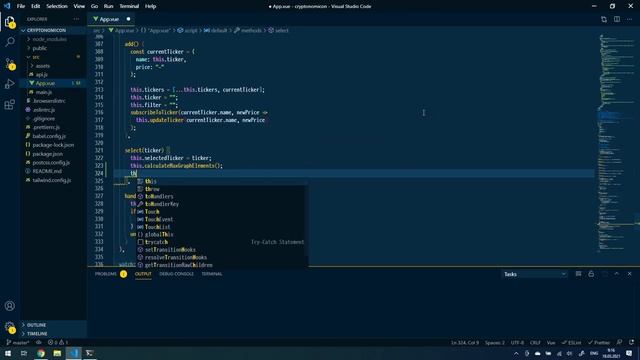Viewport: 640px width, 360px height.
Task: Open Explorer more actions ellipsis
Action: click(77, 19)
